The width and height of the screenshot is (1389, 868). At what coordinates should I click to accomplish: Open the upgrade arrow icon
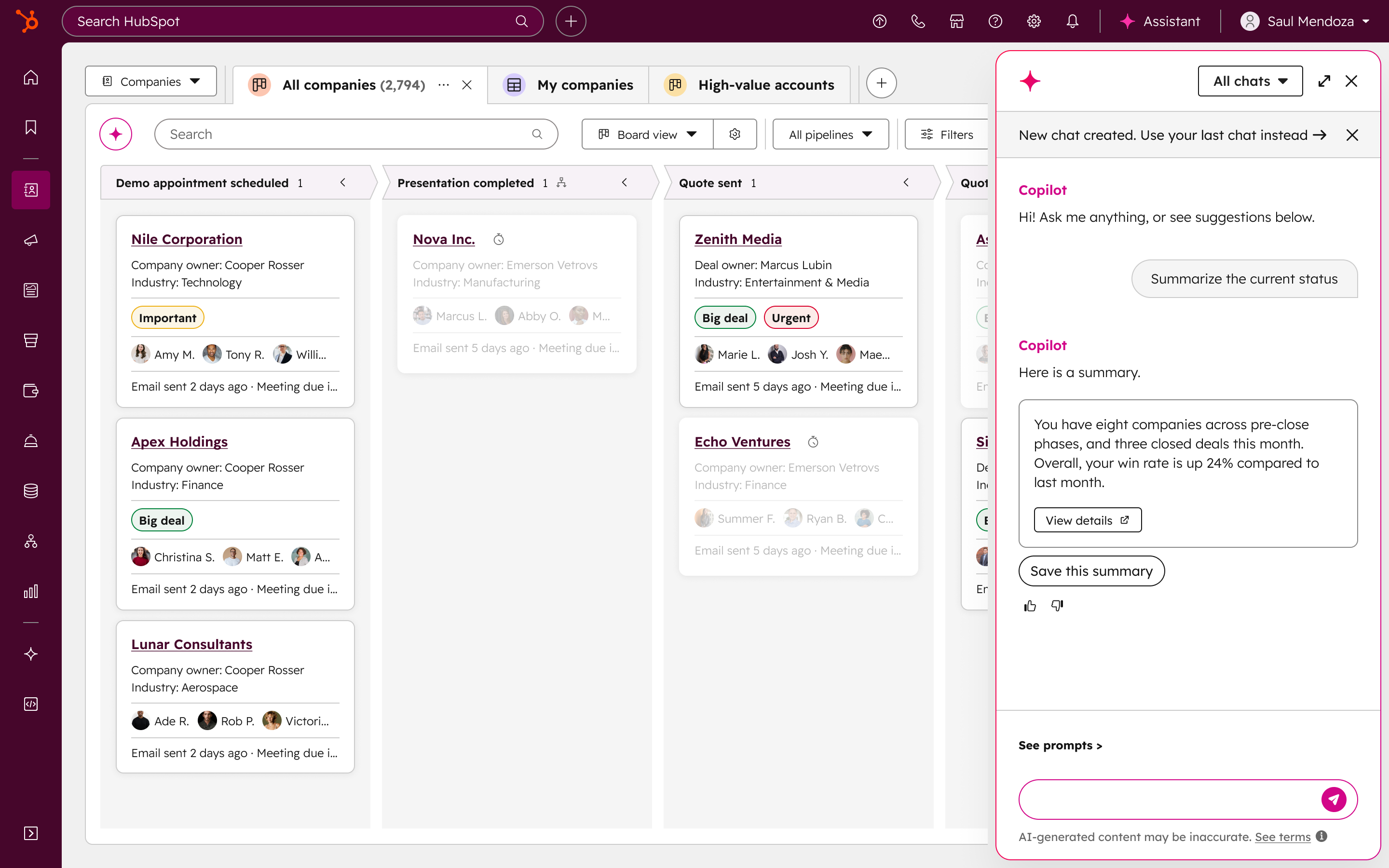coord(879,21)
